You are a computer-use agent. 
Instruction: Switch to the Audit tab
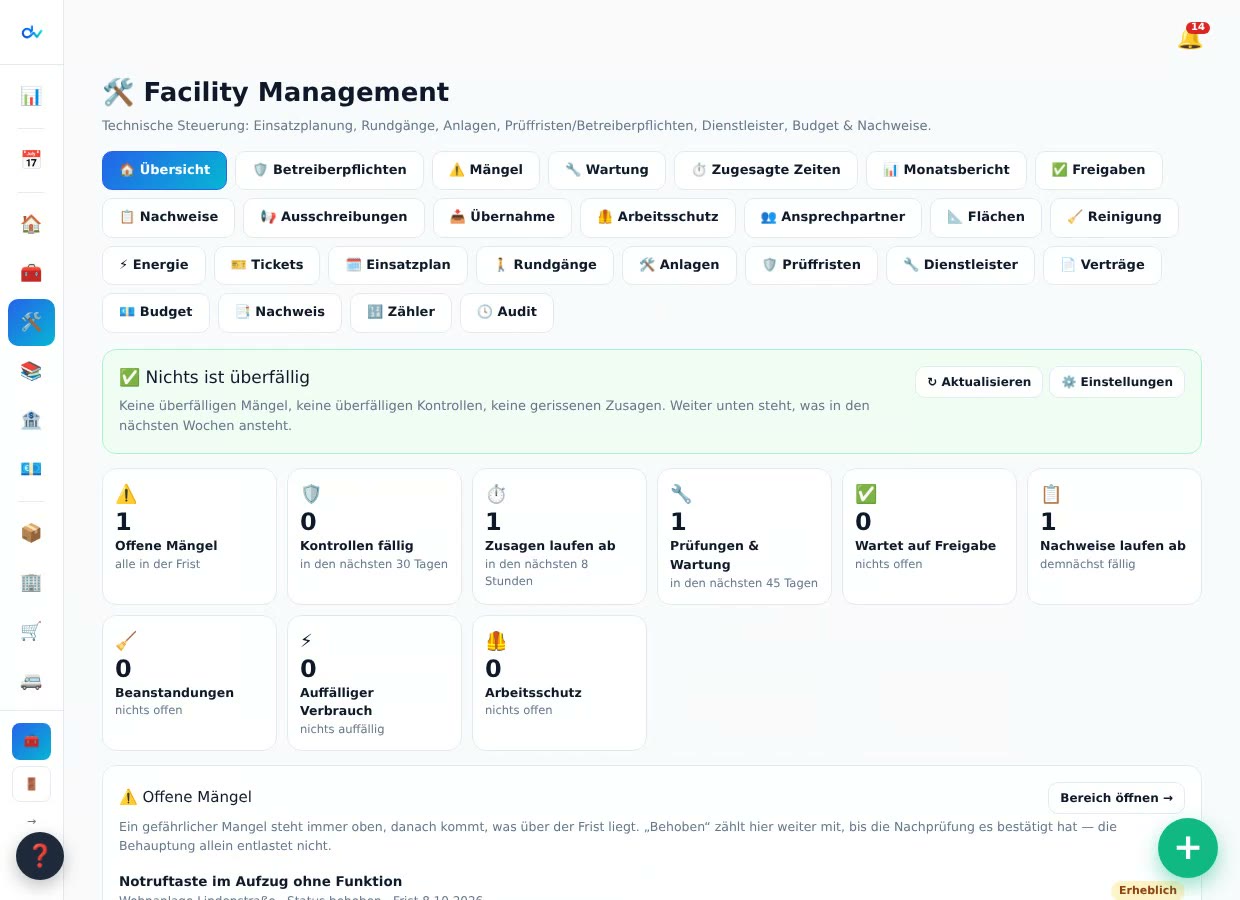click(507, 312)
